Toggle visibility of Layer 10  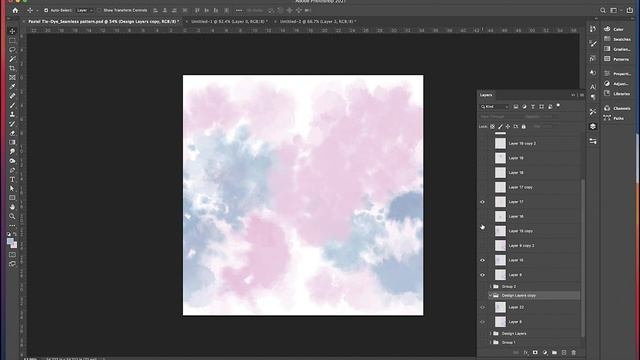tap(482, 260)
